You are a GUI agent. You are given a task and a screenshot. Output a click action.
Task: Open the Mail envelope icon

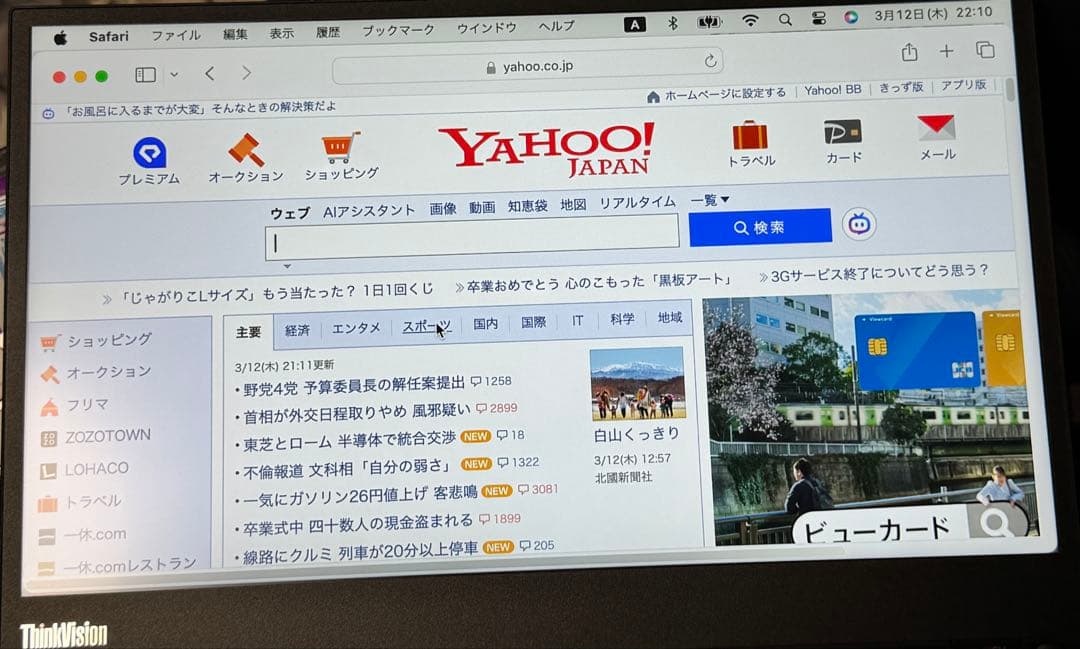pos(936,127)
